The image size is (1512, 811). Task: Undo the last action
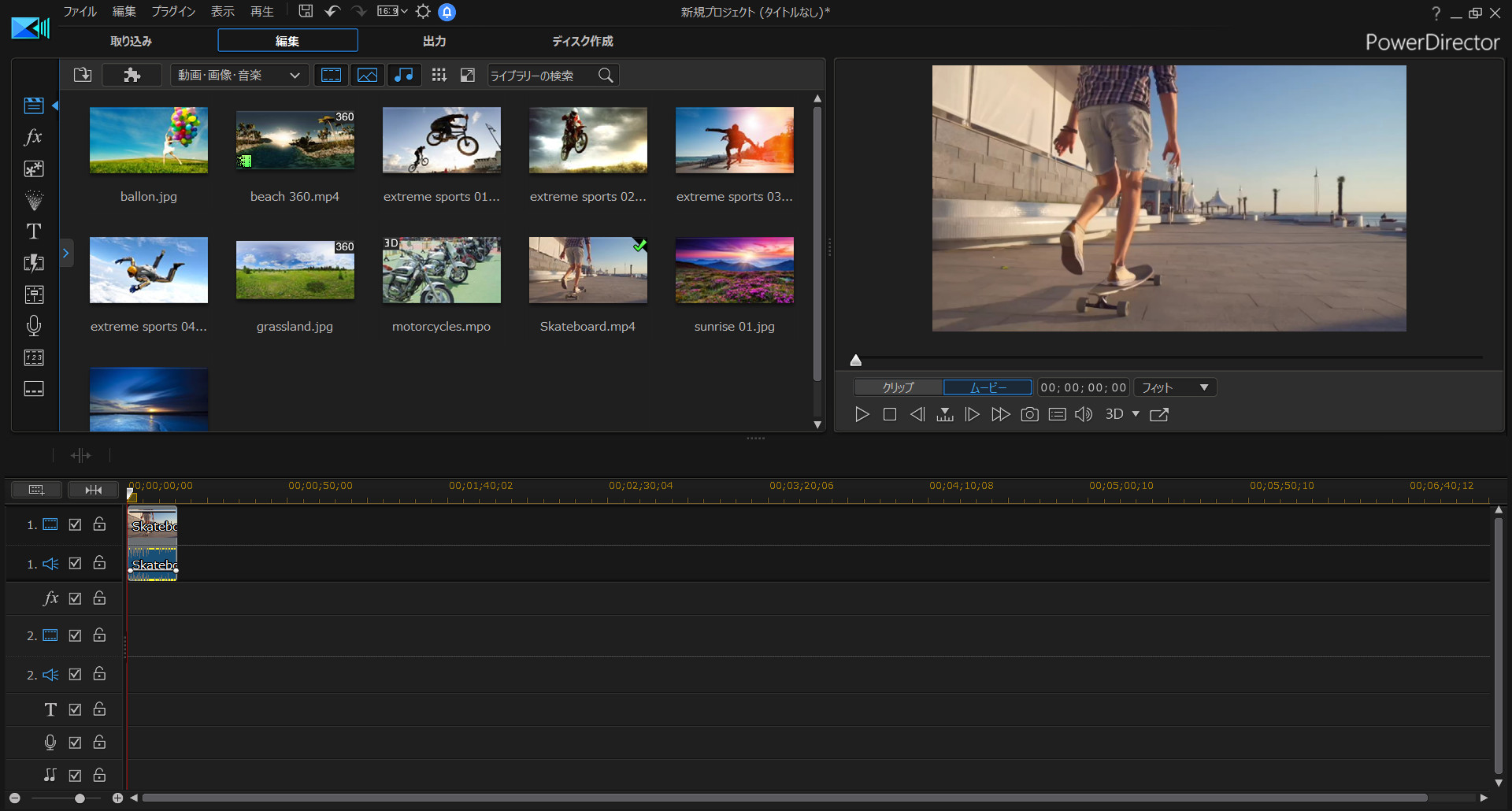tap(332, 11)
